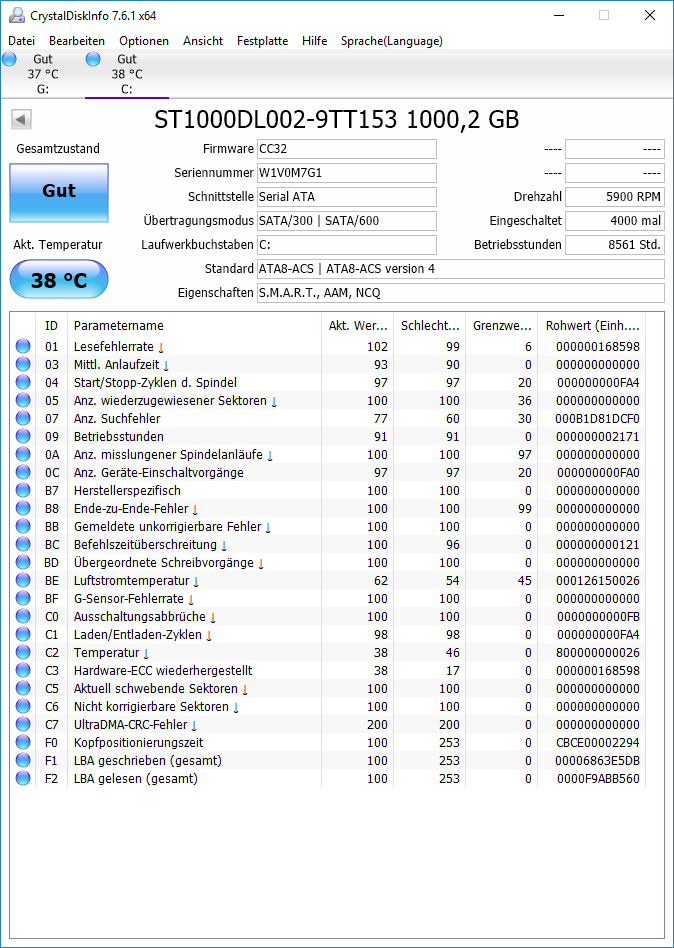Screen dimensions: 674x948
Task: Open the Ansicht menu
Action: tap(203, 41)
